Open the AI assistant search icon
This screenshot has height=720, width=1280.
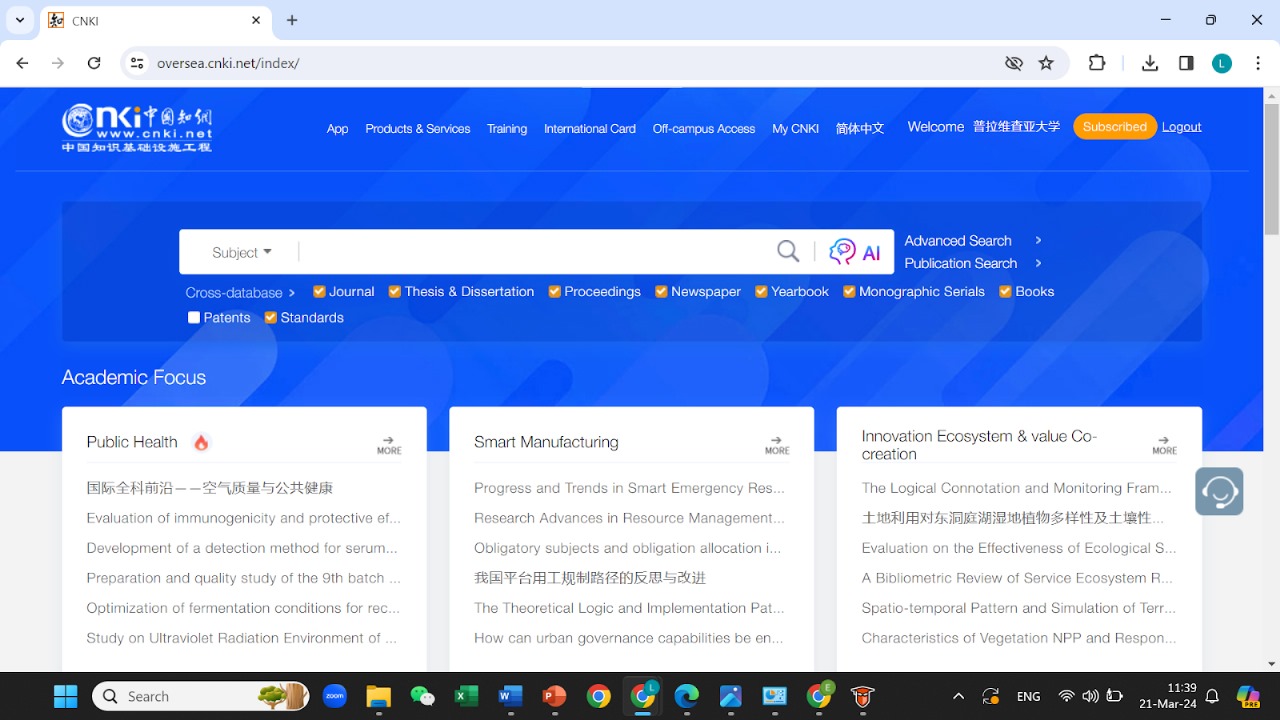coord(855,252)
